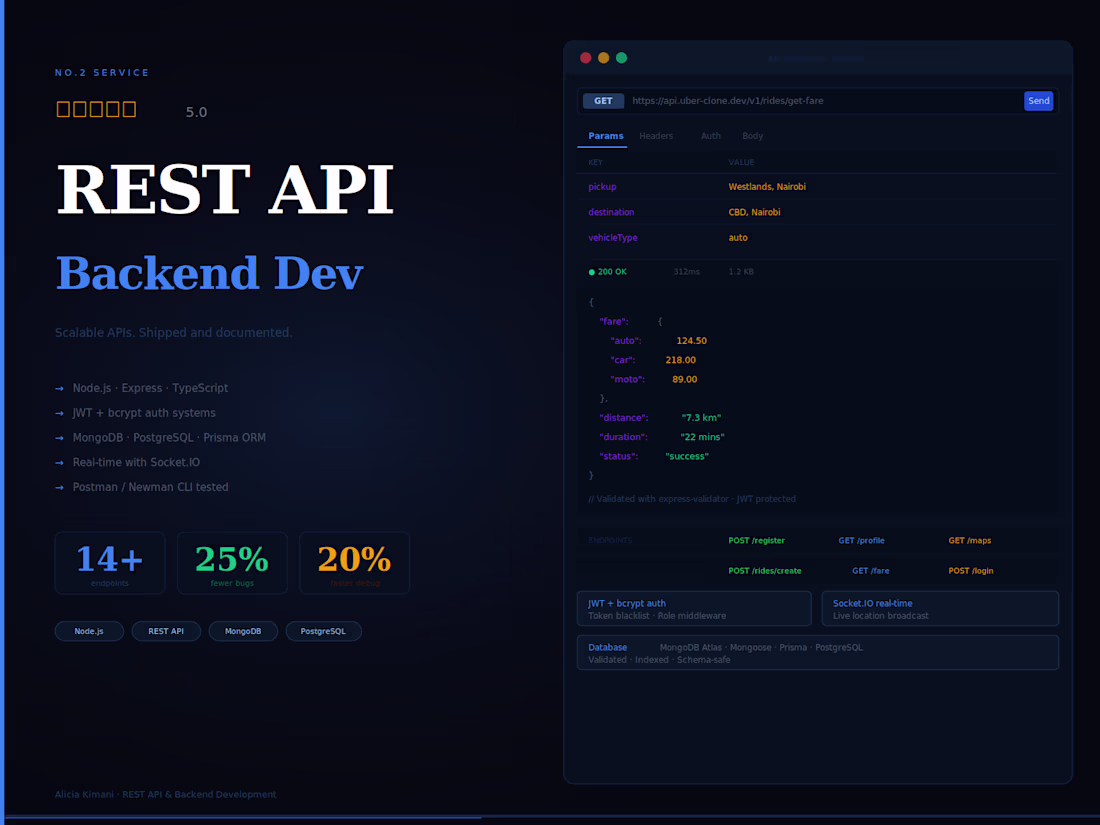Click the Alicia Kimani footer credit
Viewport: 1100px width, 825px height.
(166, 795)
